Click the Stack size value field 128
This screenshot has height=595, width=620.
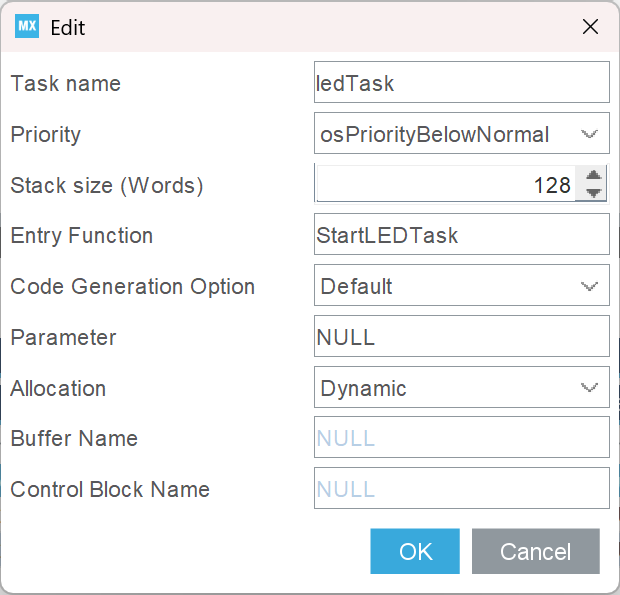tap(445, 184)
